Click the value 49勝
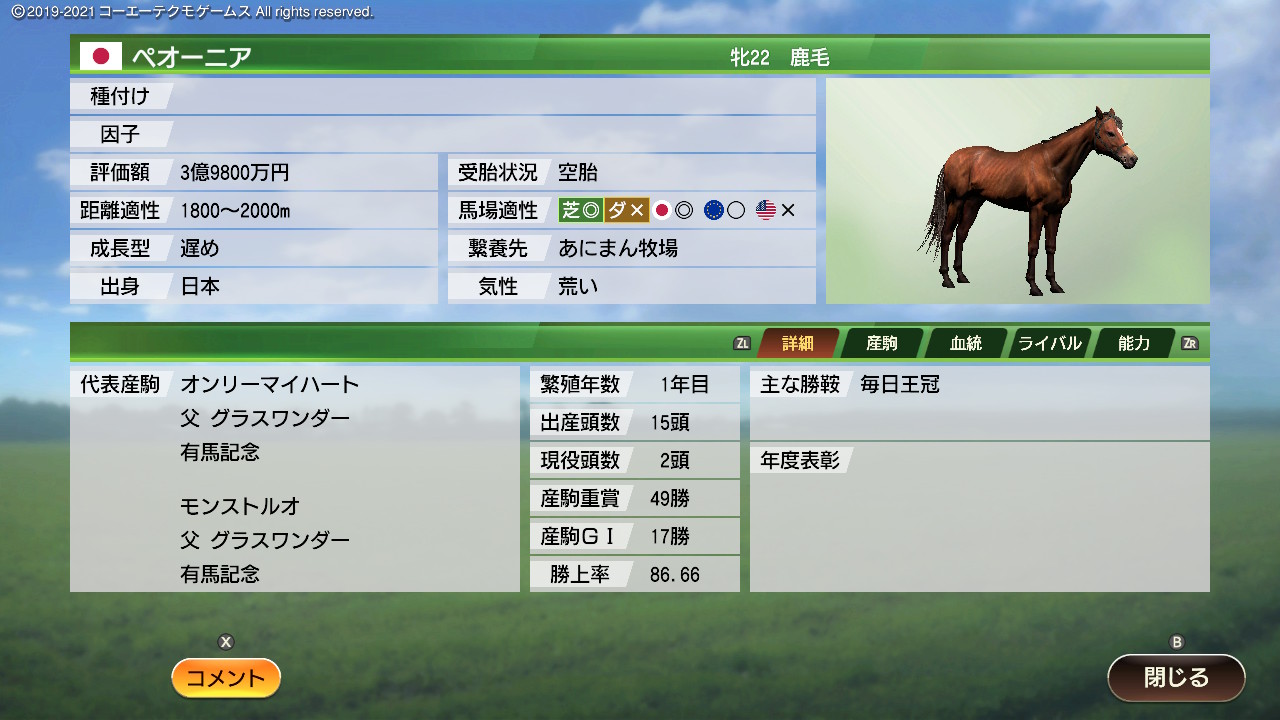Image resolution: width=1280 pixels, height=720 pixels. [670, 499]
